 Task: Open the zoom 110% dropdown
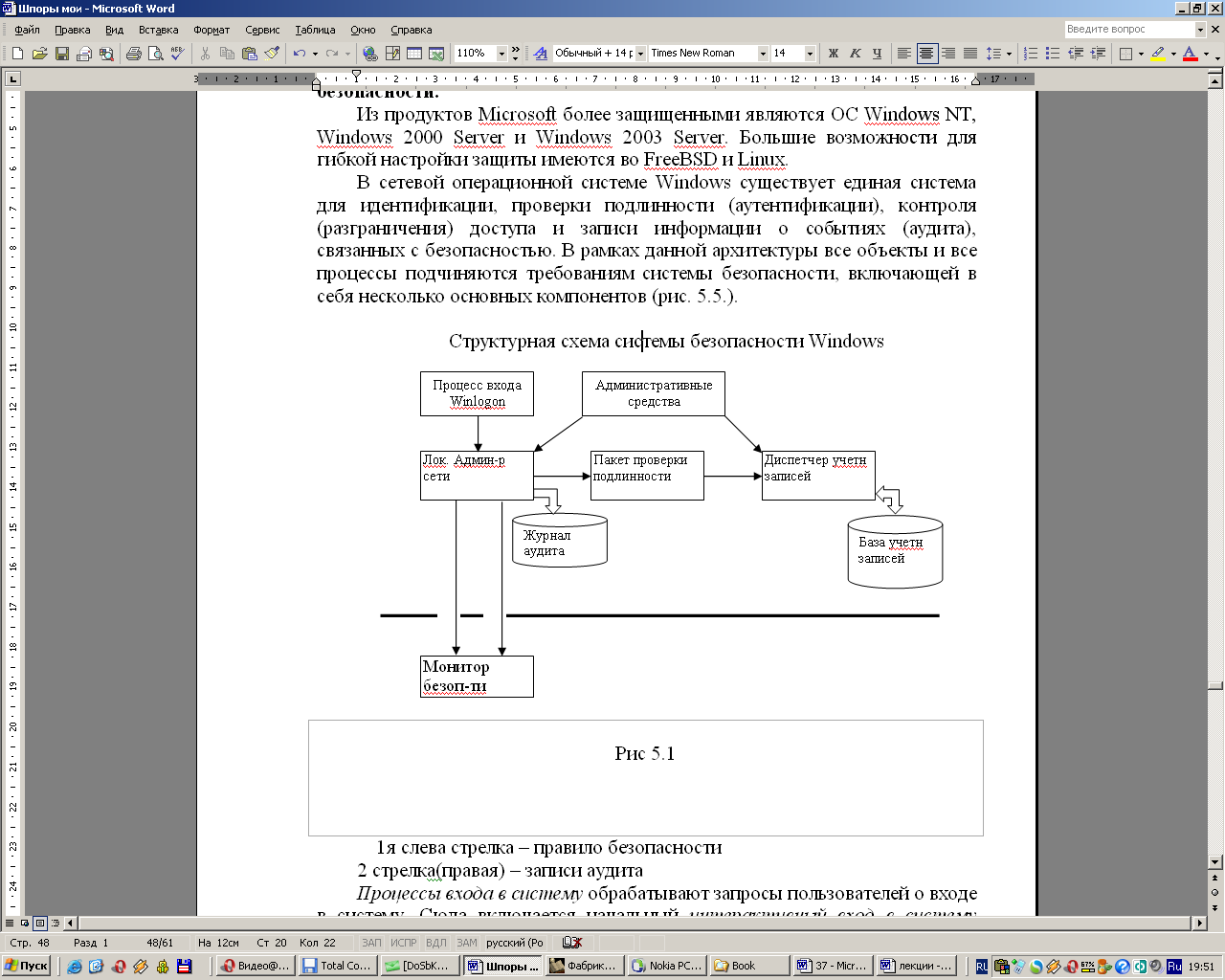coord(501,54)
